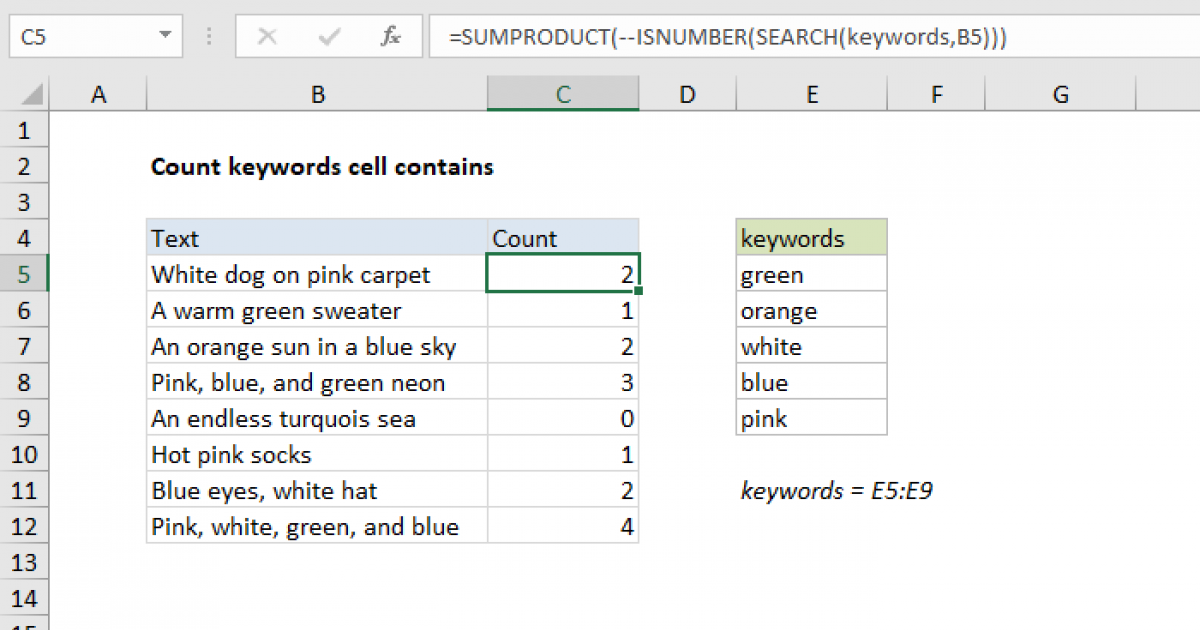
Task: Click the Cancel (X) formula bar icon
Action: coord(267,37)
